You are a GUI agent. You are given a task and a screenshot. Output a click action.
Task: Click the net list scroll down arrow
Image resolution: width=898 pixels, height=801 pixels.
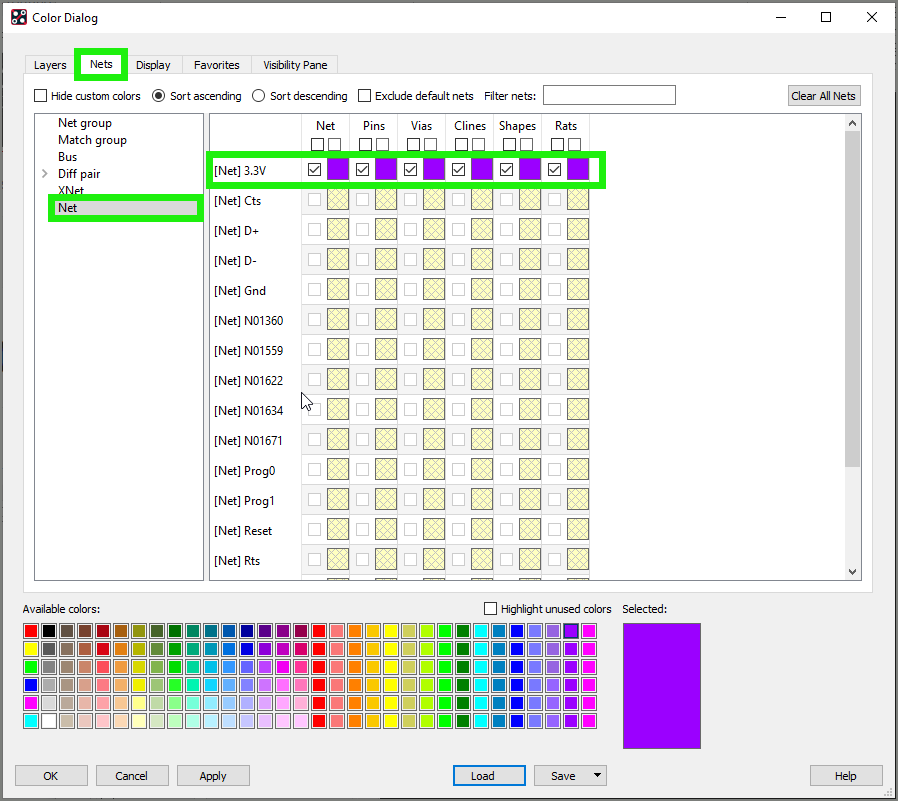852,571
